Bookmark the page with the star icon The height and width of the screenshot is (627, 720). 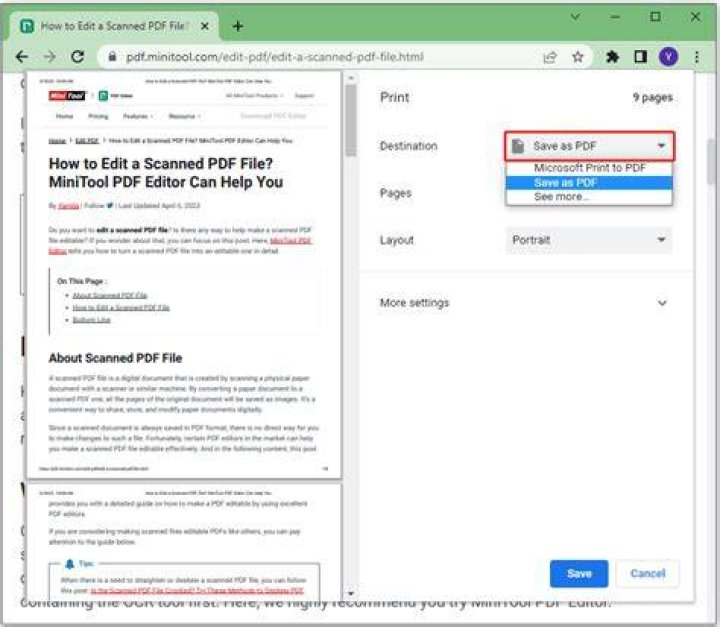click(578, 57)
